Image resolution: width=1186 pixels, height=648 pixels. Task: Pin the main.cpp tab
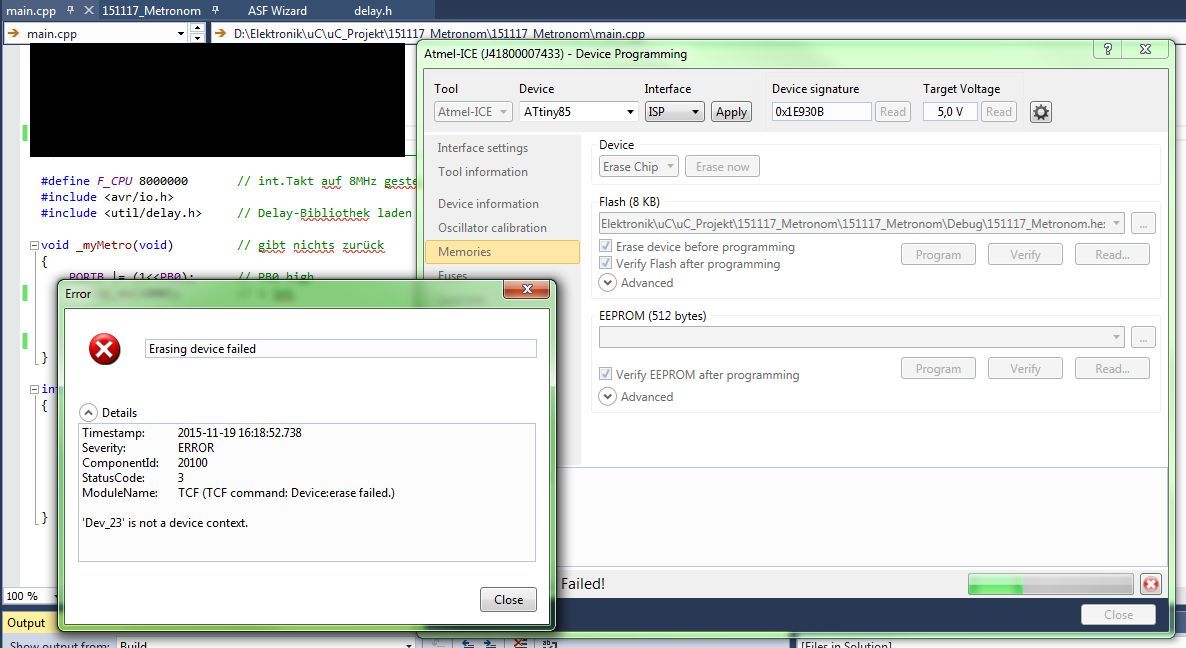[70, 11]
